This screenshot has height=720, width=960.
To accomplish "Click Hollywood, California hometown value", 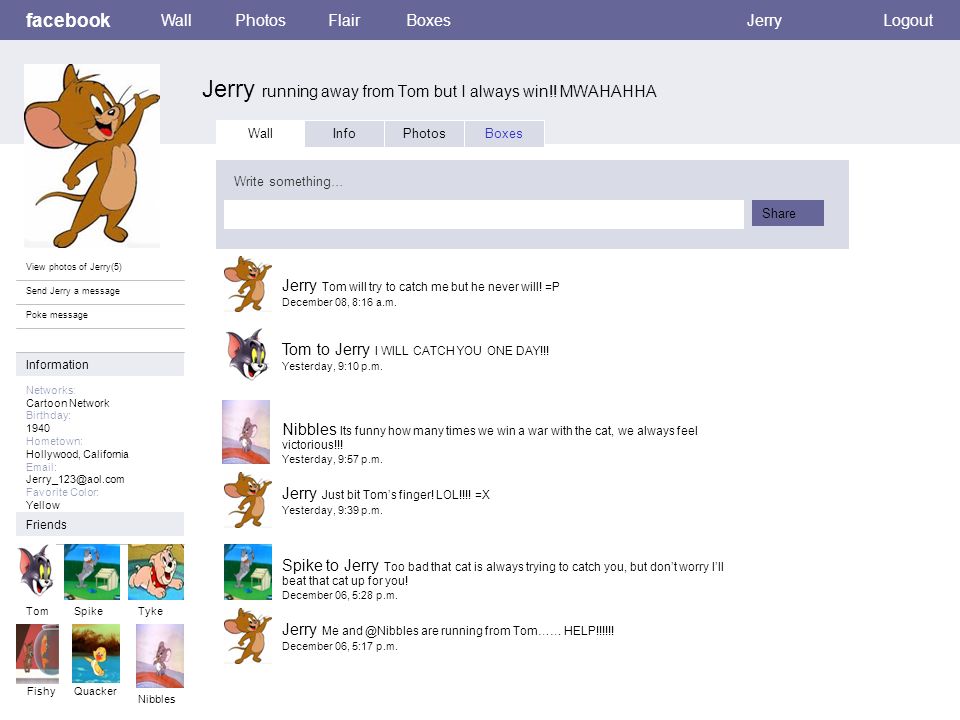I will coord(77,454).
